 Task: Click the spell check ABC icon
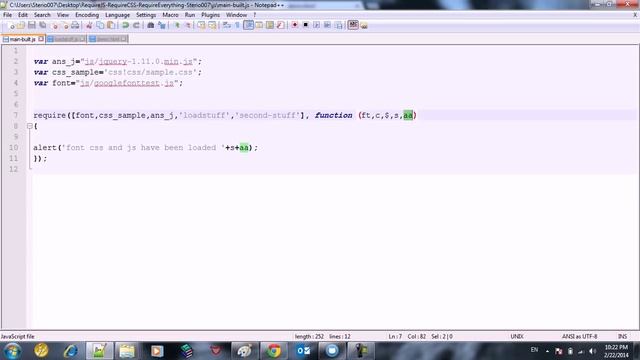(353, 25)
